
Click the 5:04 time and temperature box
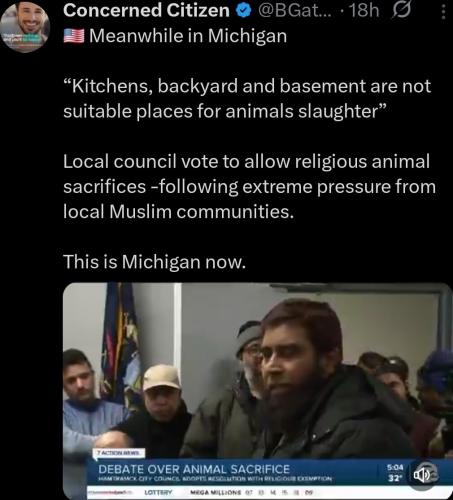coord(395,473)
